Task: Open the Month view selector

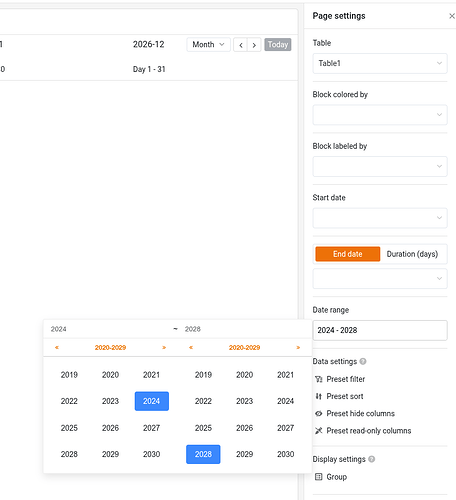Action: 208,45
